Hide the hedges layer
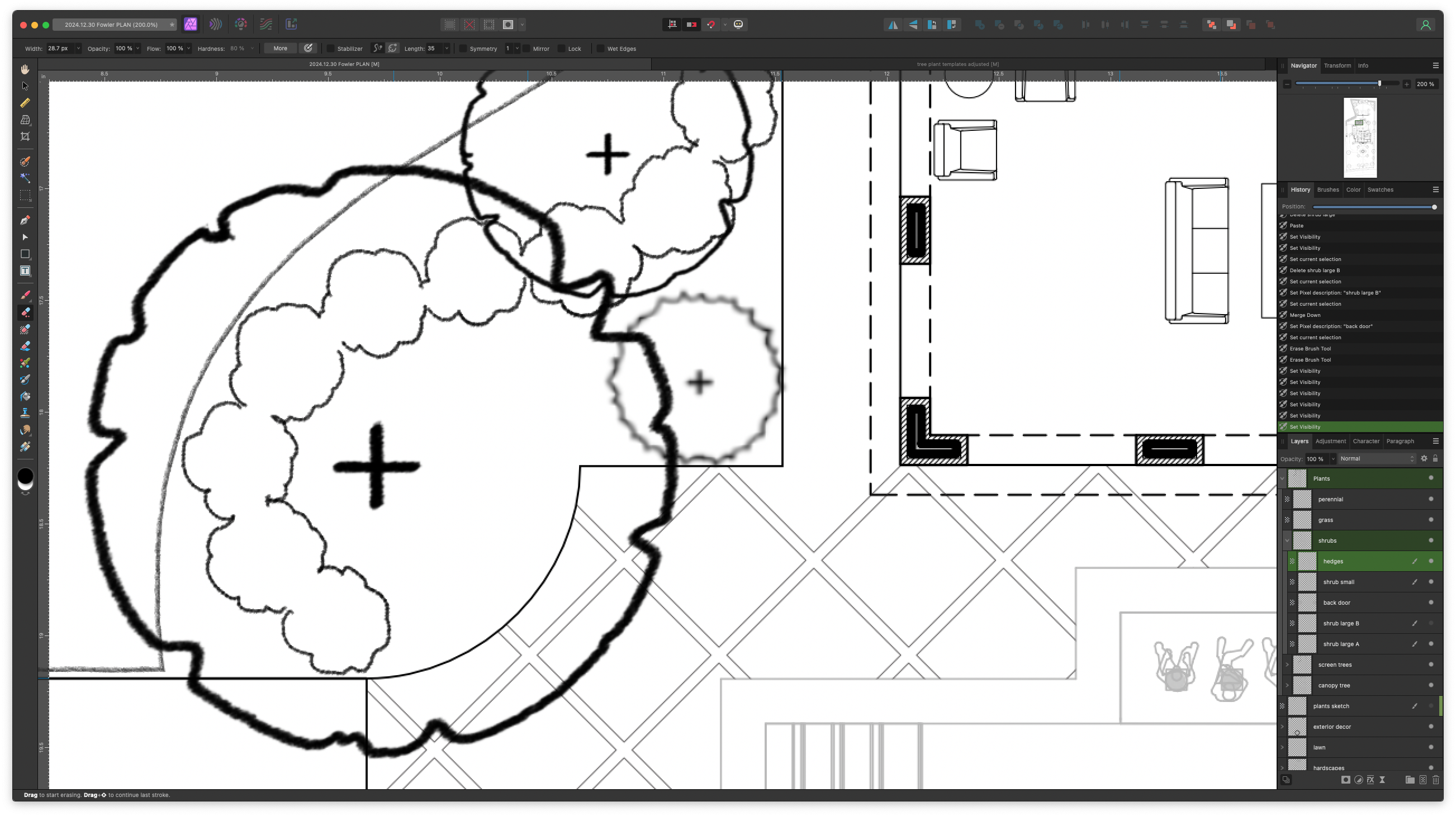Screen dimensions: 1456x816 [1431, 561]
